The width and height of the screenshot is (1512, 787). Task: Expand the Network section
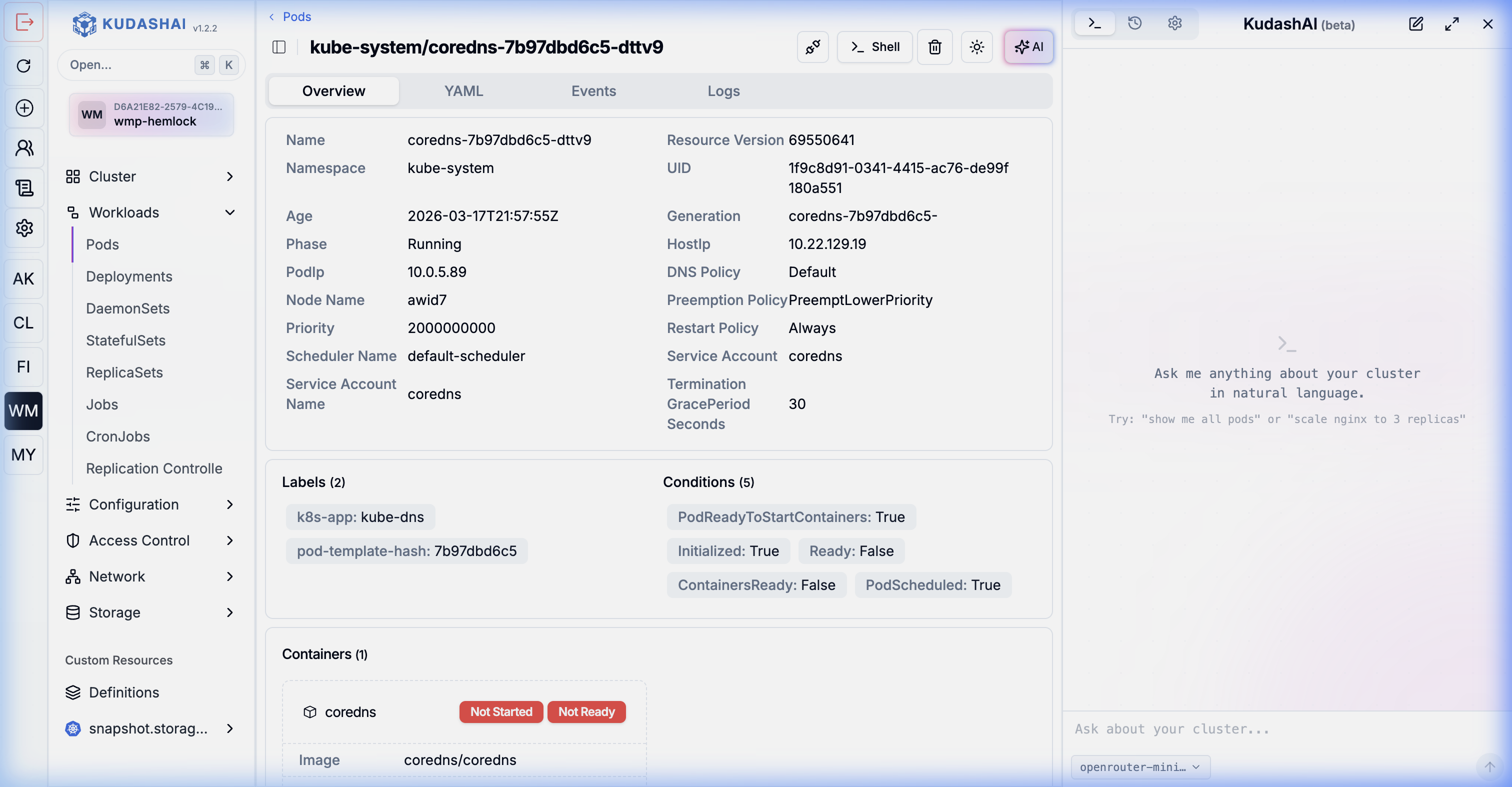[x=151, y=576]
